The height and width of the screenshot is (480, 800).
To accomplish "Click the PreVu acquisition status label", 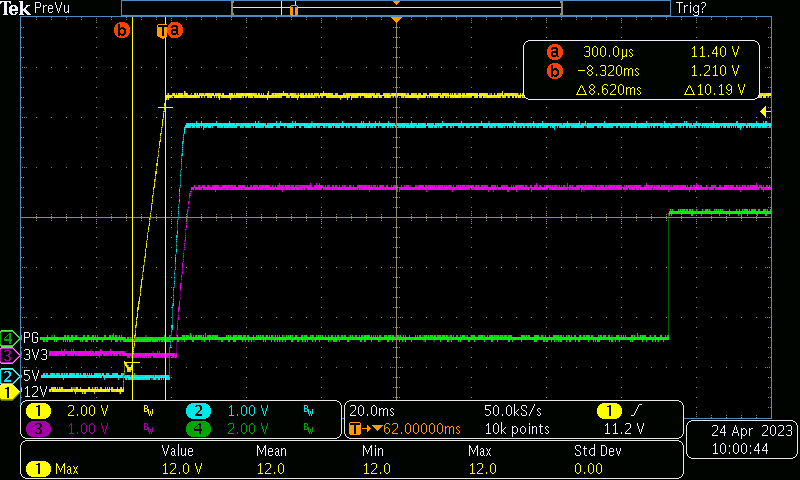I will [x=53, y=8].
